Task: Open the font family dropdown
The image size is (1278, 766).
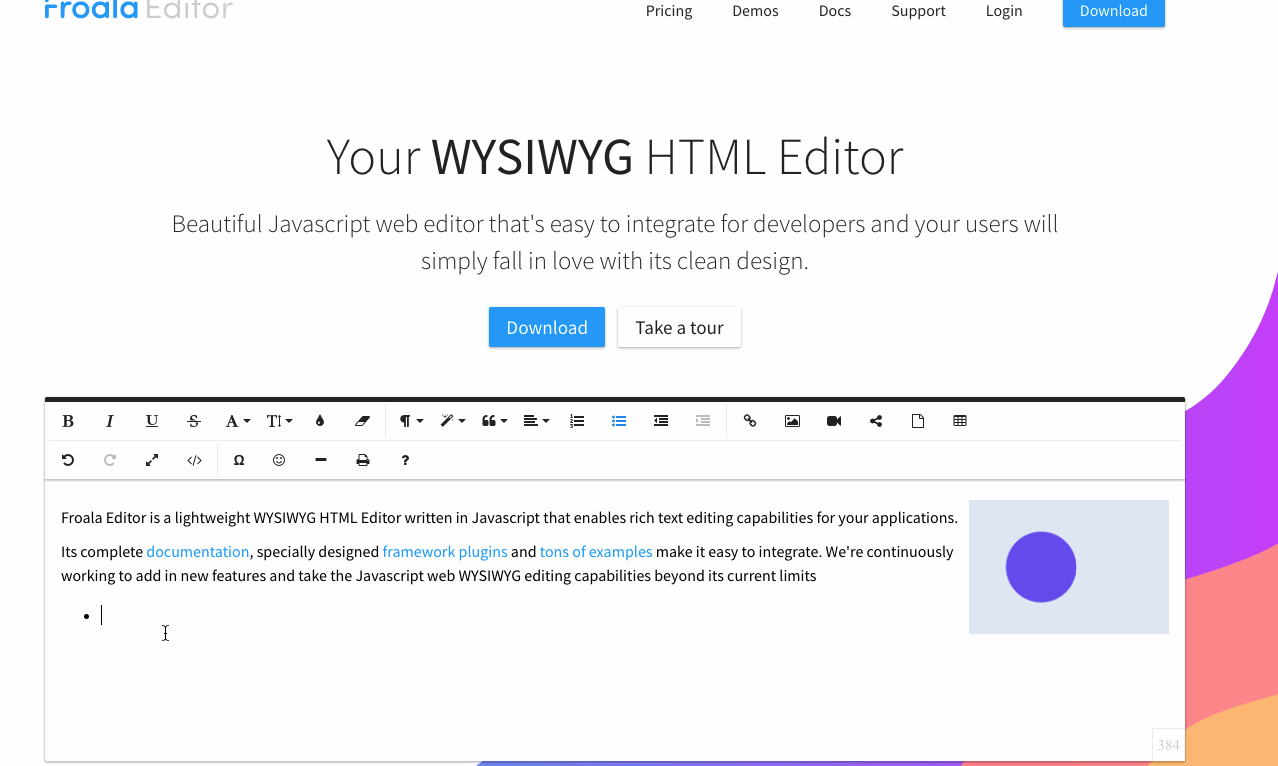Action: click(237, 421)
